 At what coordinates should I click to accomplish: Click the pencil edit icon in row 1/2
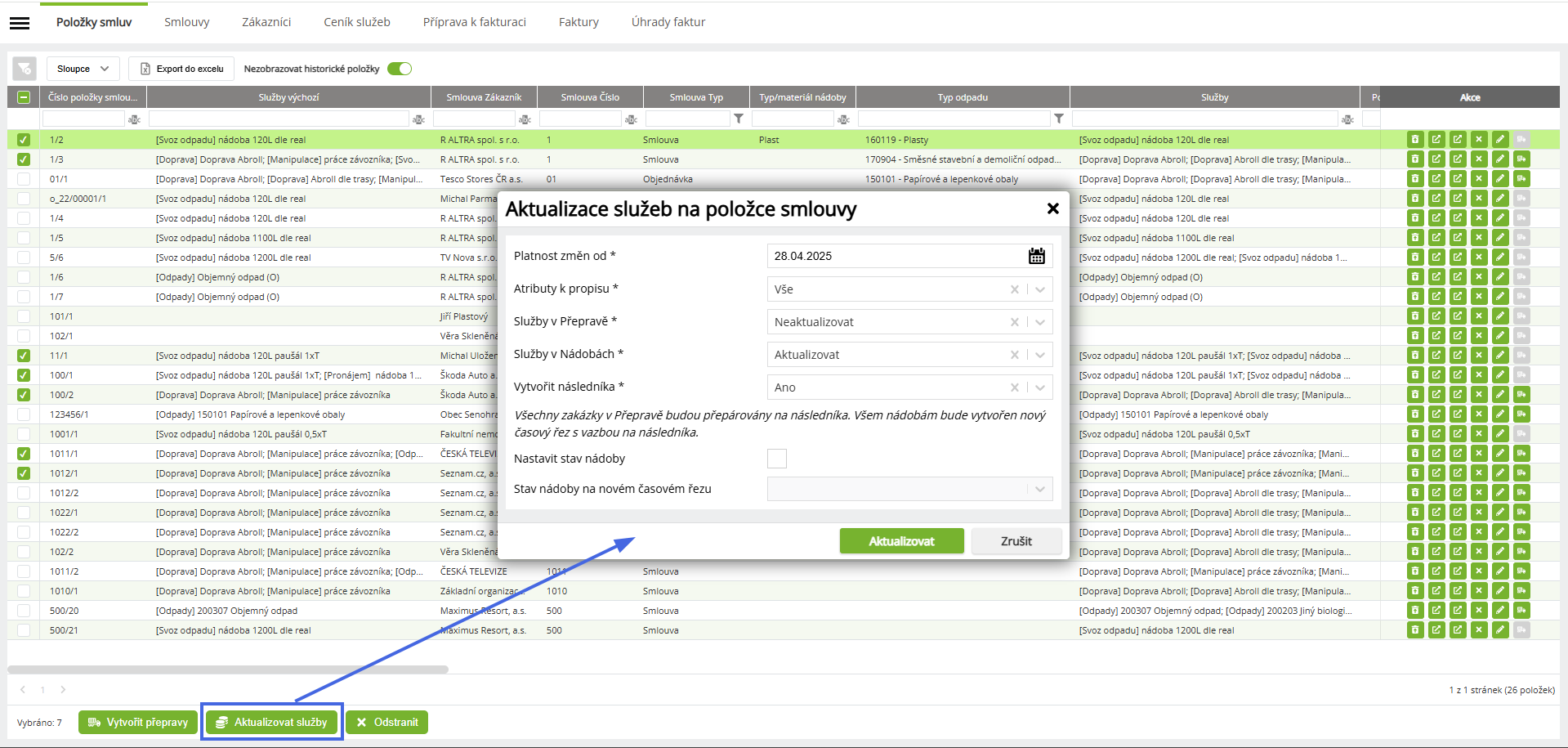point(1500,140)
